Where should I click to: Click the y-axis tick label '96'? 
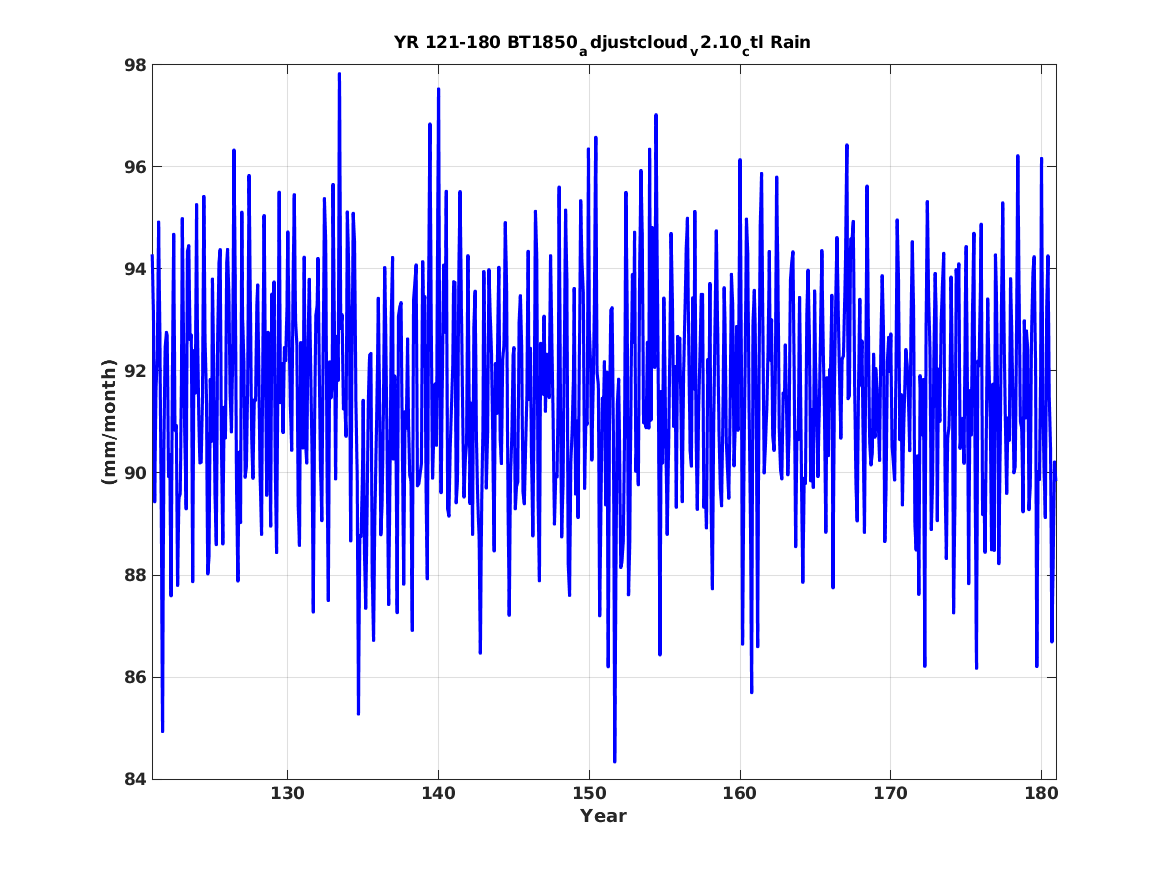[x=135, y=167]
